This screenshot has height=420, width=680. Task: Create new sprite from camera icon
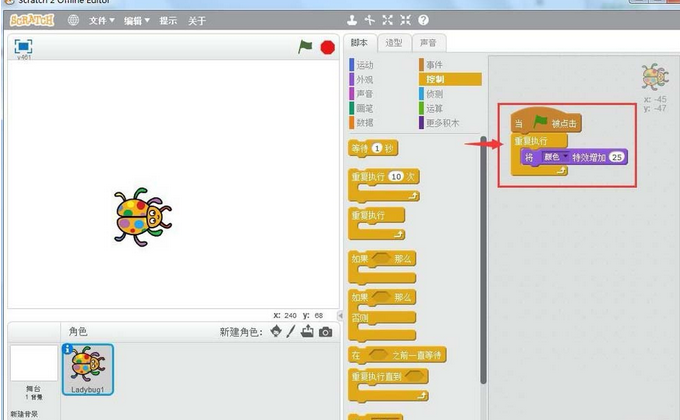[x=325, y=332]
